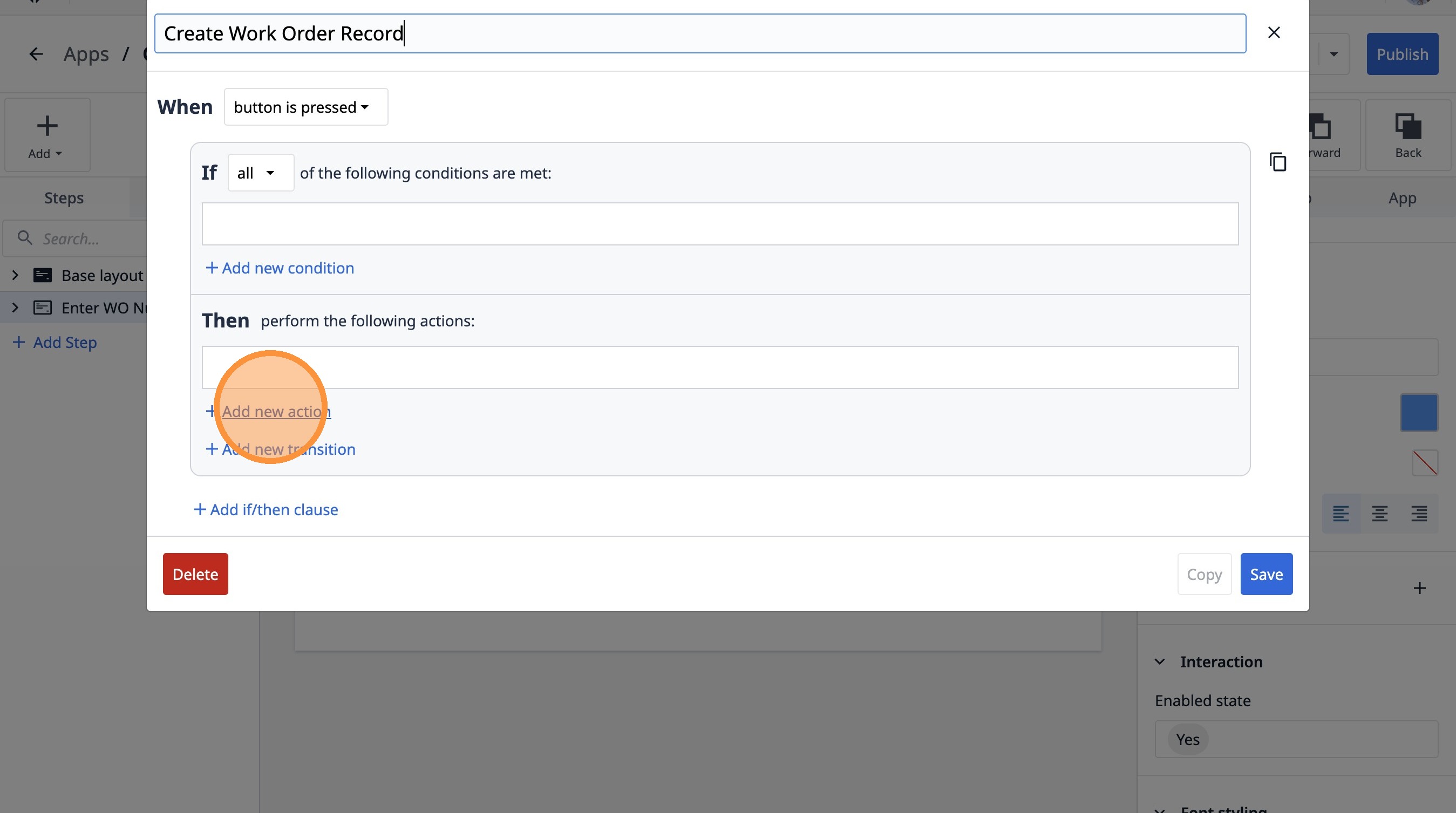This screenshot has height=813, width=1456.
Task: Expand the Base layout tree item
Action: (15, 275)
